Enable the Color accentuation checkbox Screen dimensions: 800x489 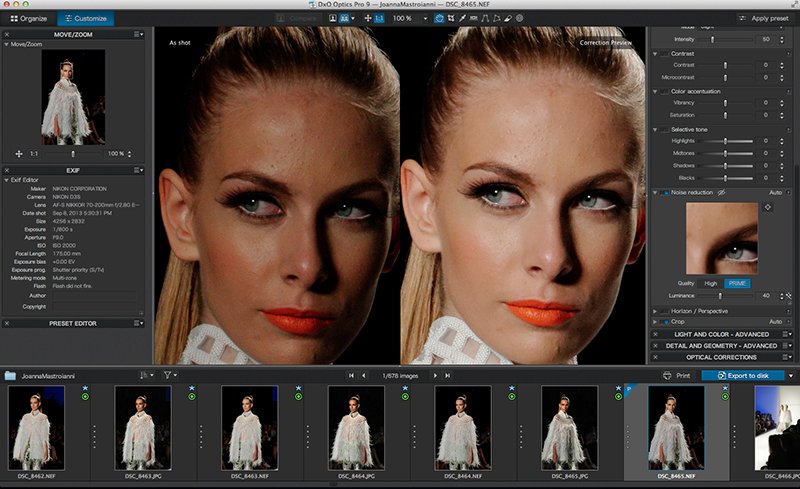click(x=664, y=91)
